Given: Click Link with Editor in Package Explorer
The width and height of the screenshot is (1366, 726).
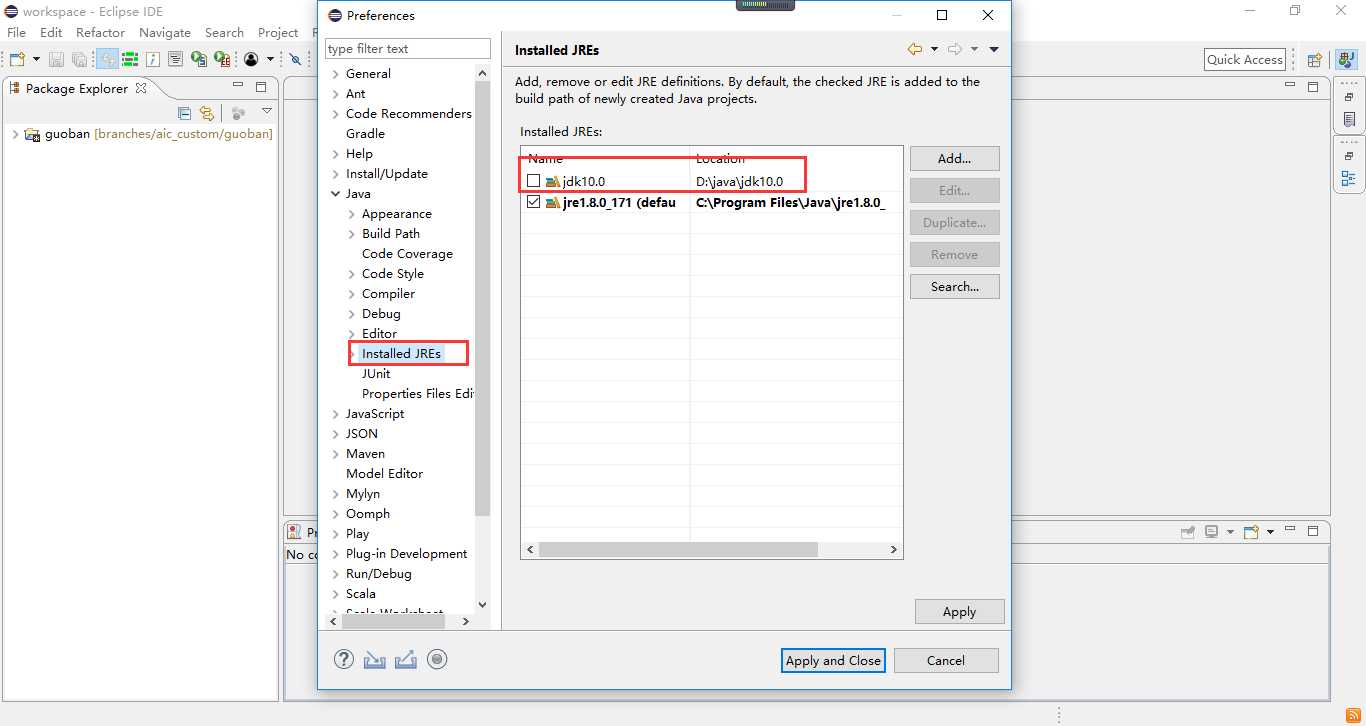Looking at the screenshot, I should [206, 113].
